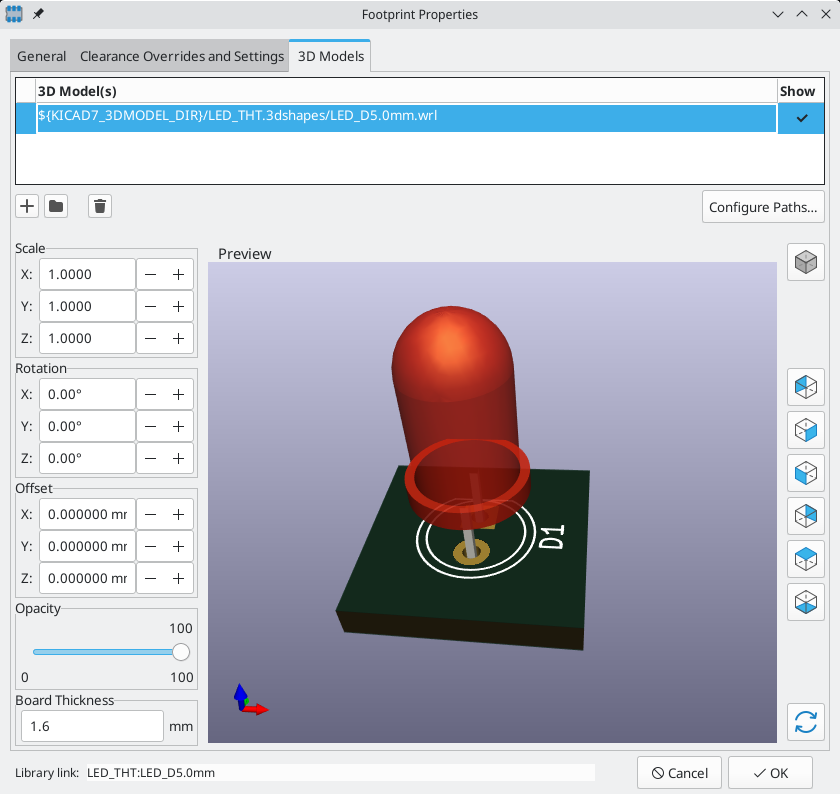
Task: Delete the selected 3D model
Action: click(x=99, y=206)
